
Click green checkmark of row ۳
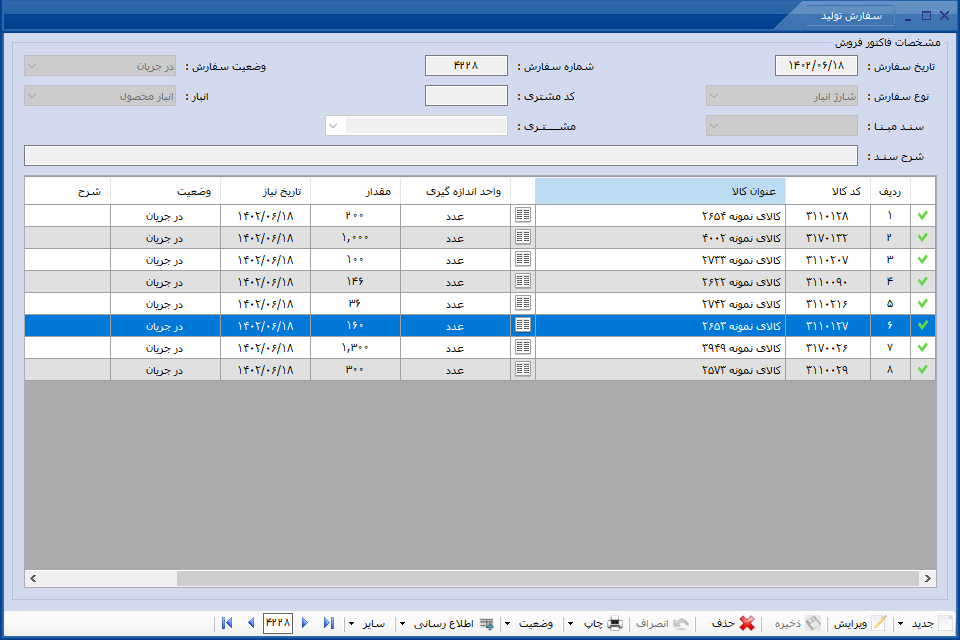point(923,259)
